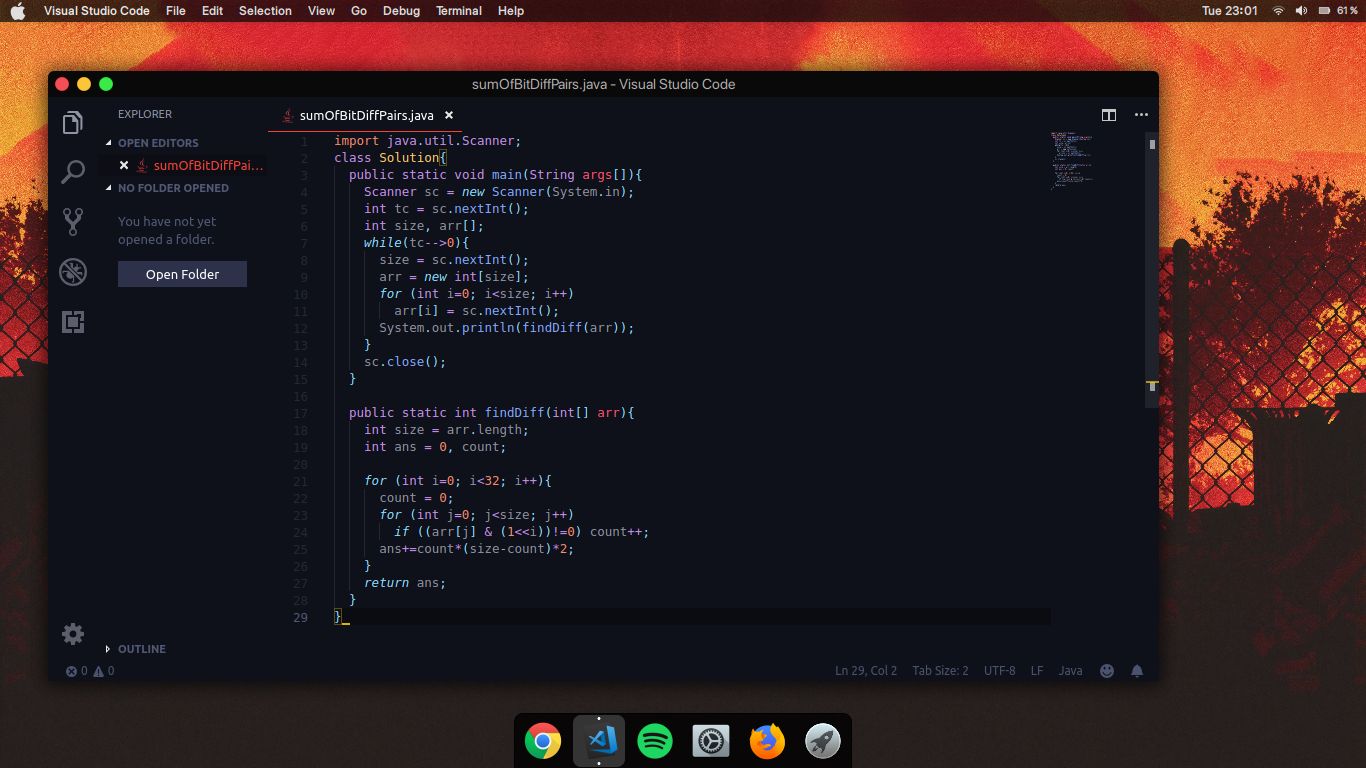Open the Extensions view
This screenshot has width=1366, height=768.
coord(72,321)
